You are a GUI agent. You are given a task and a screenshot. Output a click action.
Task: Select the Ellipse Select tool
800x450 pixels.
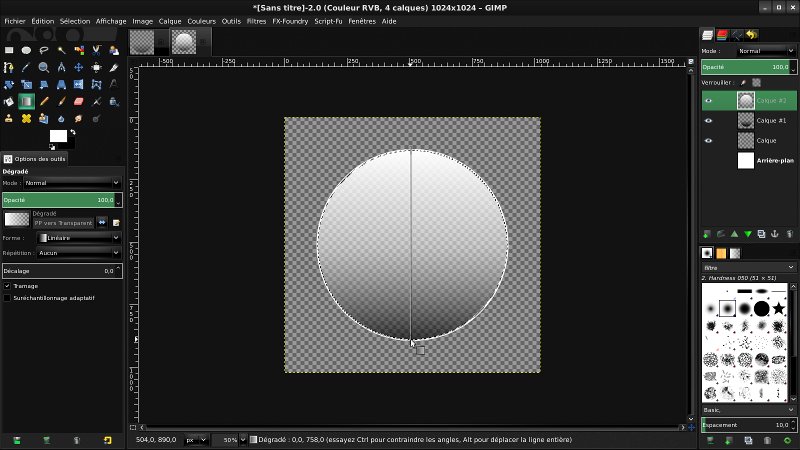[27, 50]
